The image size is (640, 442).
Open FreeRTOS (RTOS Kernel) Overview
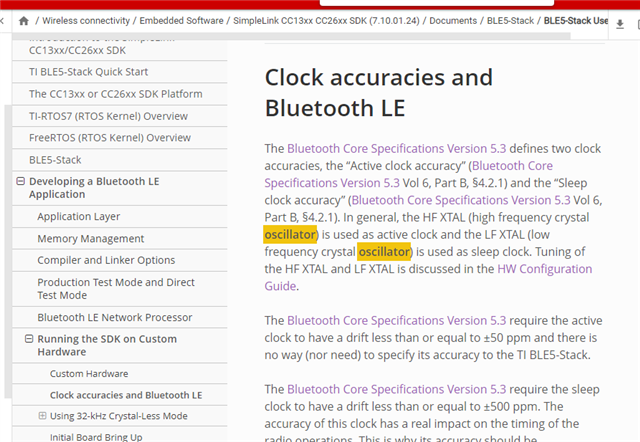pyautogui.click(x=110, y=138)
